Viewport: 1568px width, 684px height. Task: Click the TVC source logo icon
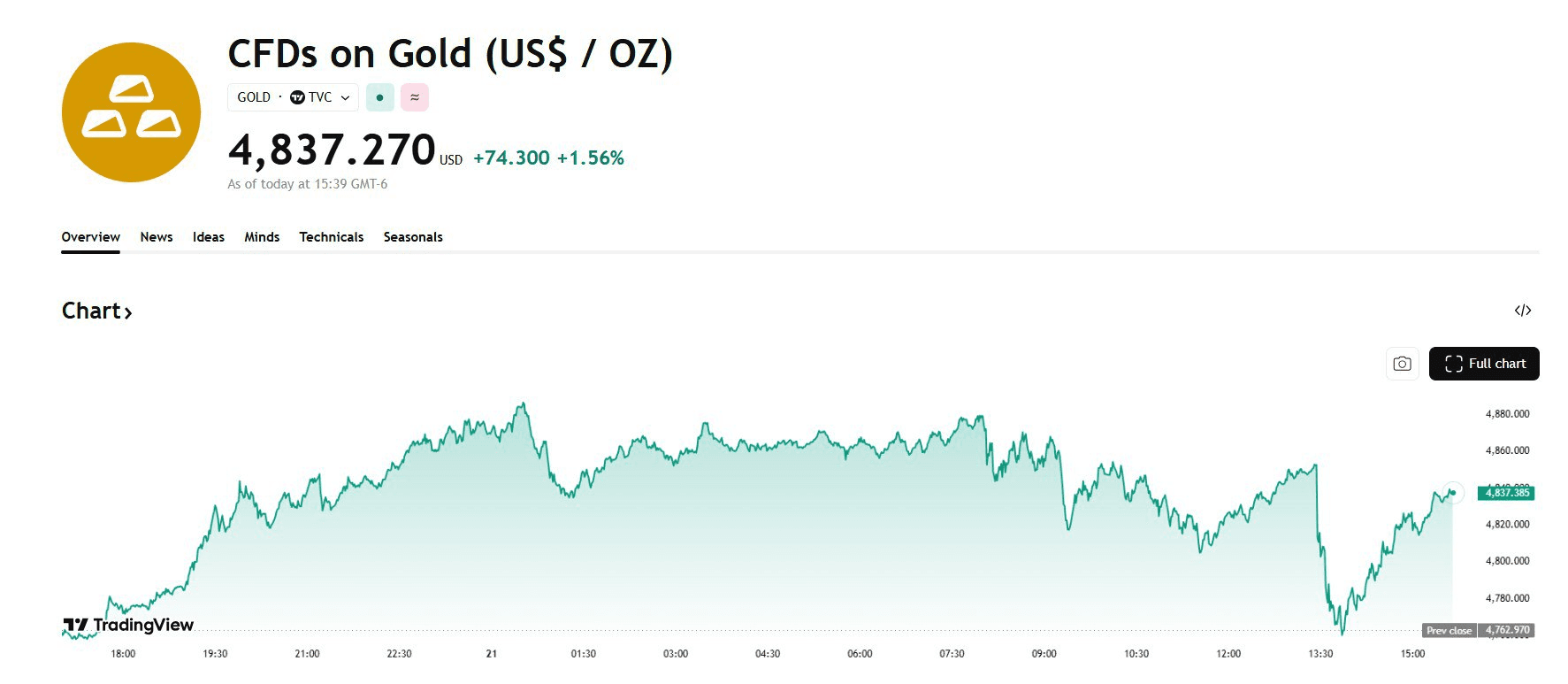(x=297, y=97)
